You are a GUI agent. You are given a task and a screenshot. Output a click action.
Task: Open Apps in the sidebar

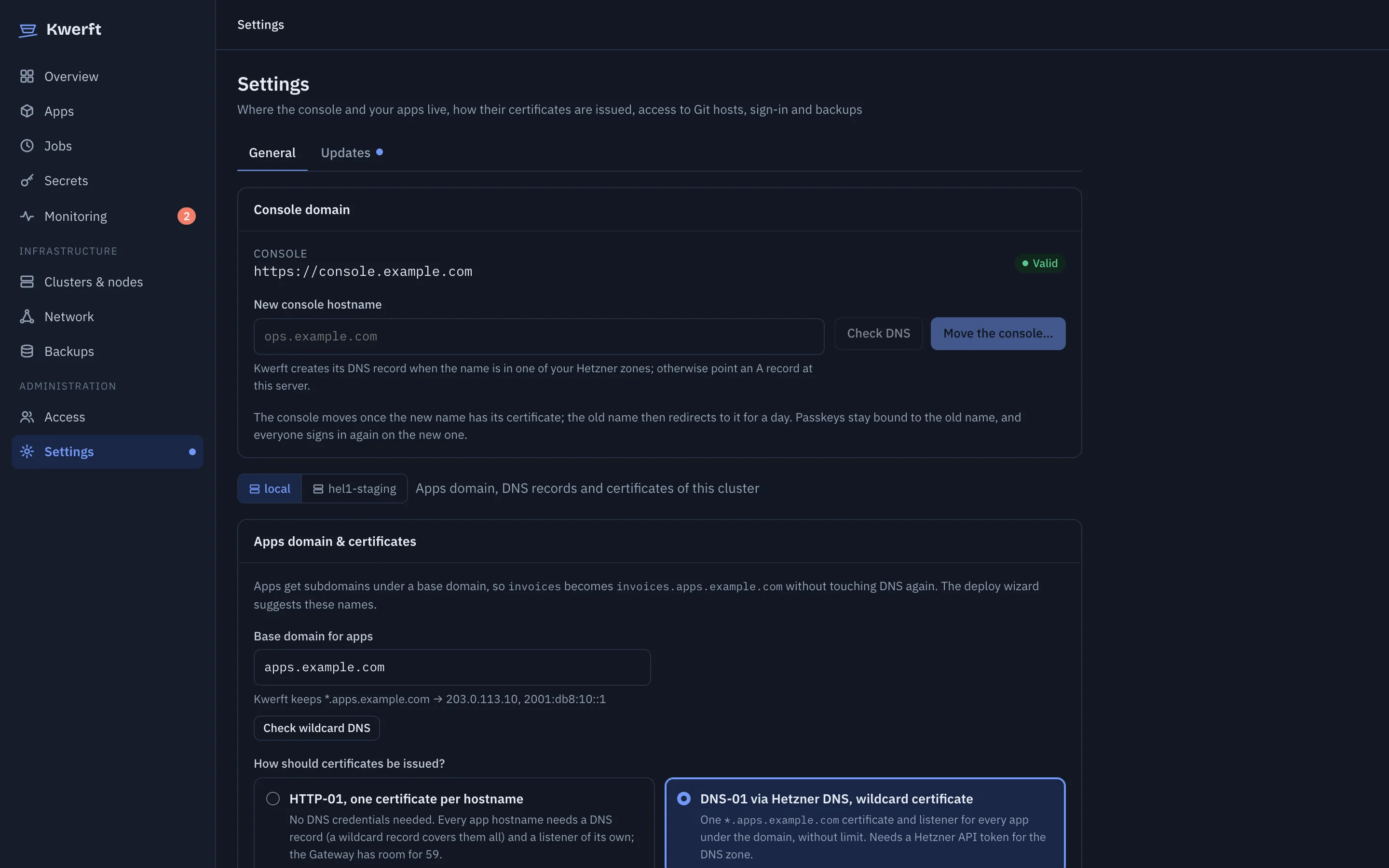pos(108,111)
